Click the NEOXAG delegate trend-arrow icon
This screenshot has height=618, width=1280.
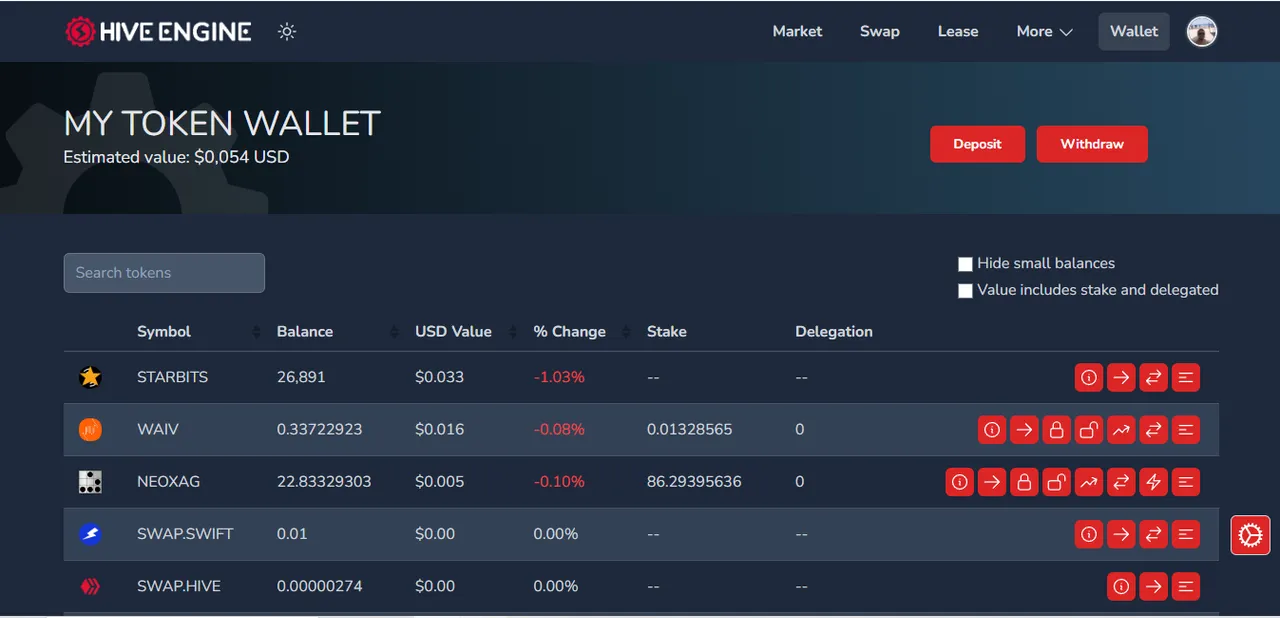pos(1089,482)
